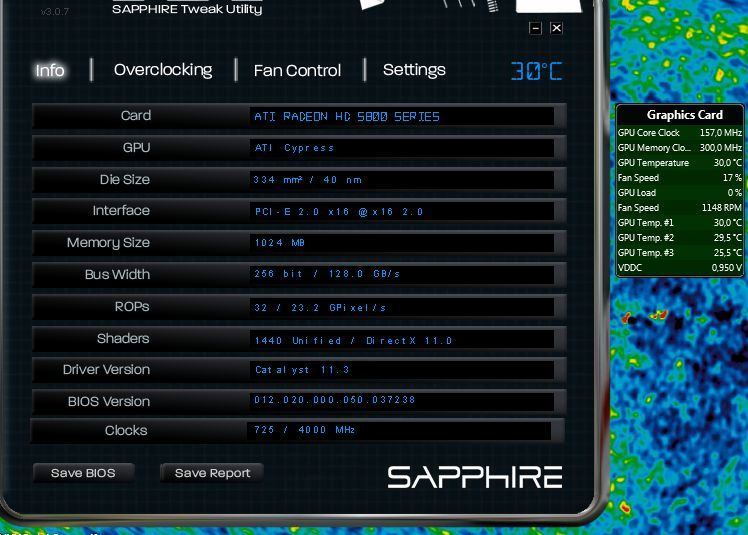Click GPU Load row in gadget

tap(680, 193)
